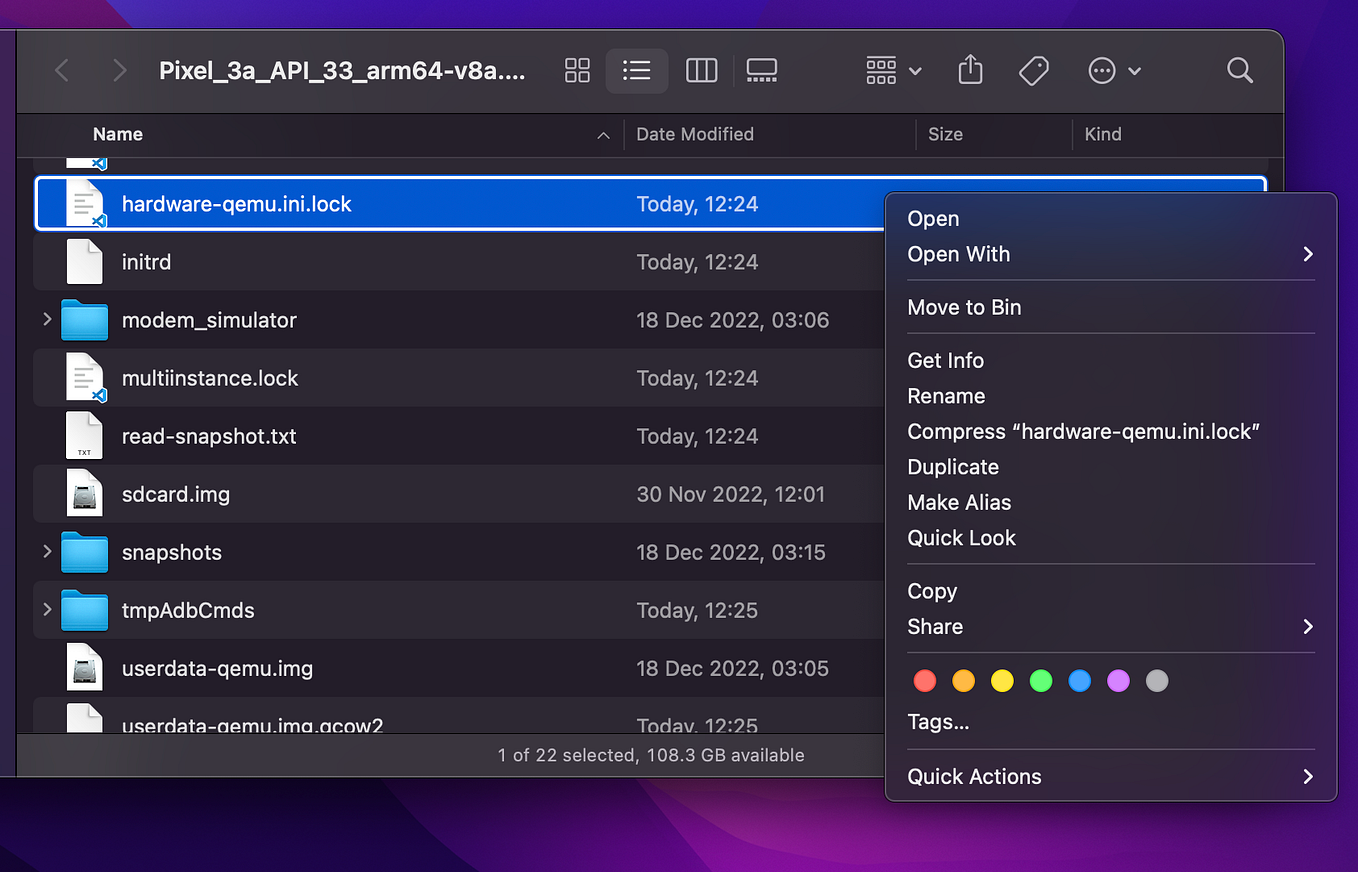The image size is (1358, 872).
Task: Open the Share toolbar icon
Action: [x=969, y=70]
